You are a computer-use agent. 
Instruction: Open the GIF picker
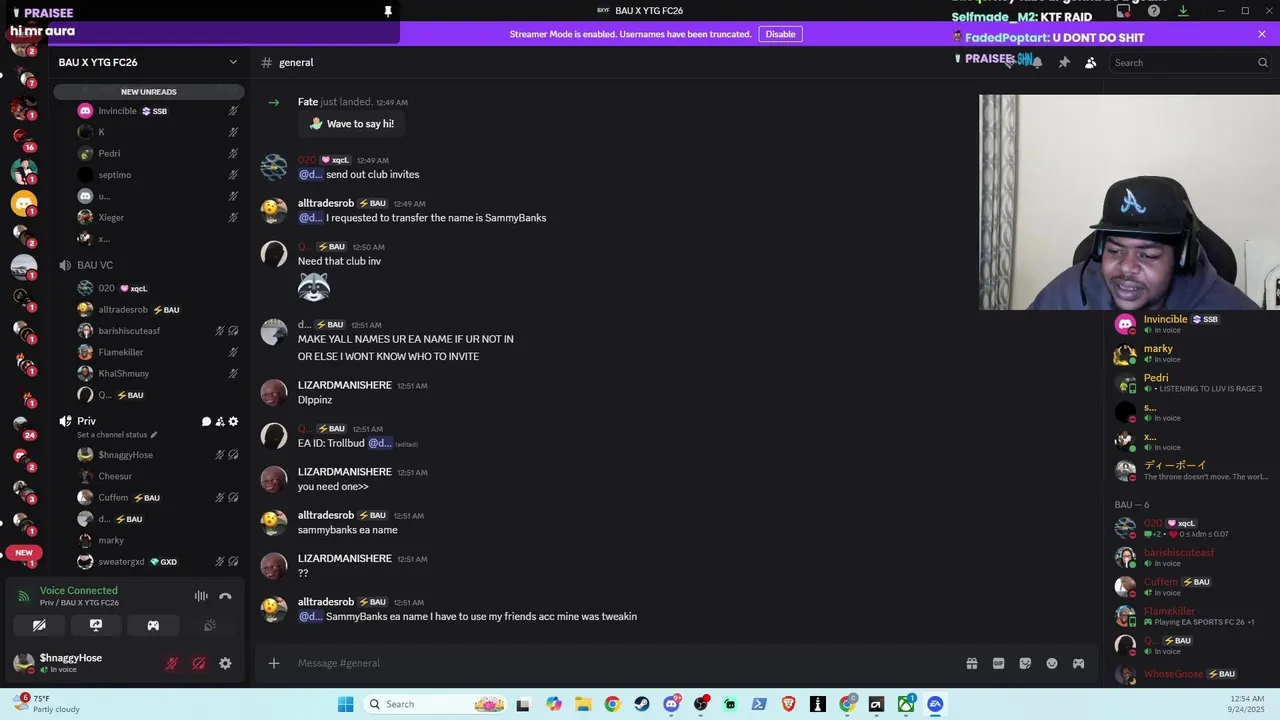tap(998, 663)
